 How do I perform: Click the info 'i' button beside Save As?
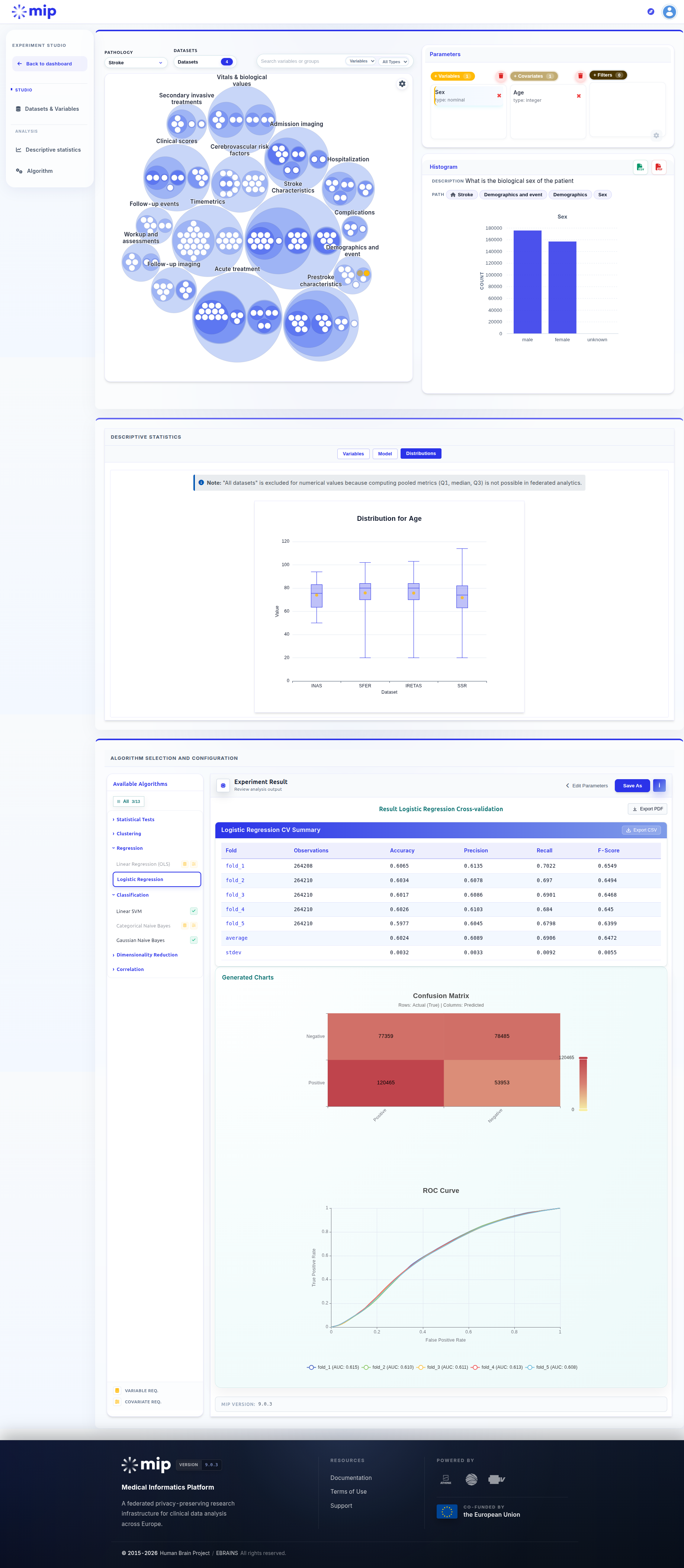pos(659,785)
